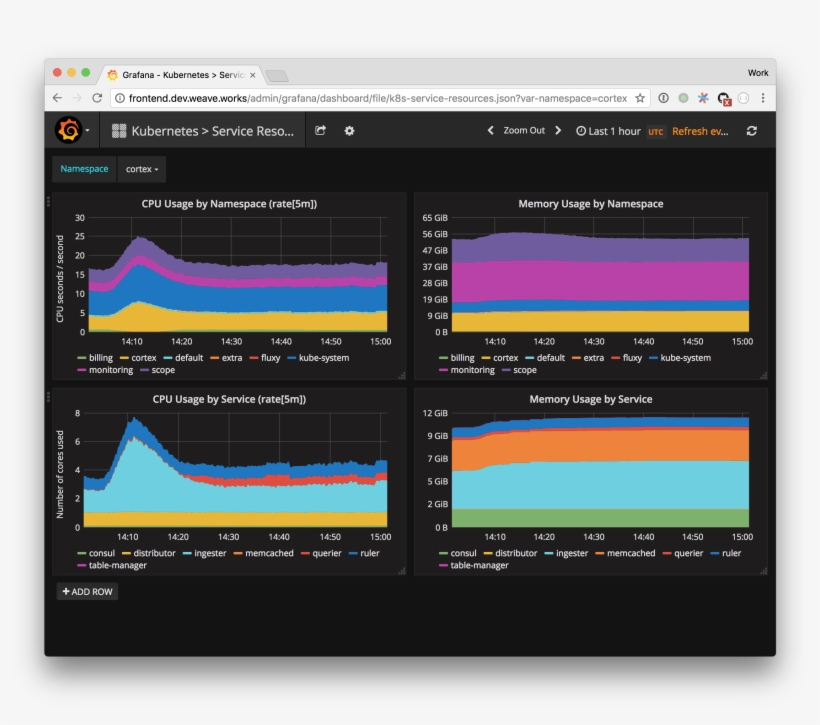Bookmark page with the star icon
This screenshot has height=725, width=820.
[640, 98]
